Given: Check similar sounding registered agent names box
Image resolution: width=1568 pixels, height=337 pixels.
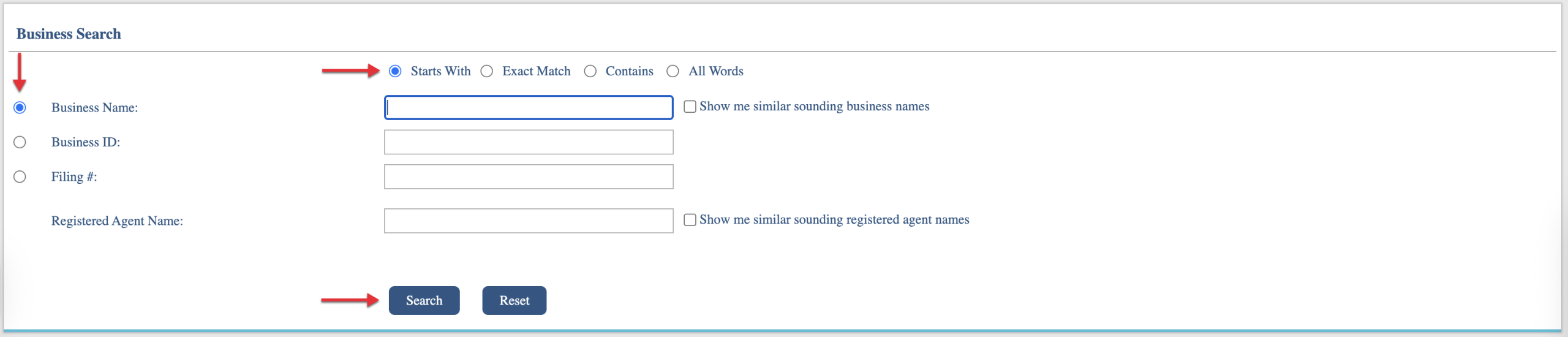Looking at the screenshot, I should point(690,220).
